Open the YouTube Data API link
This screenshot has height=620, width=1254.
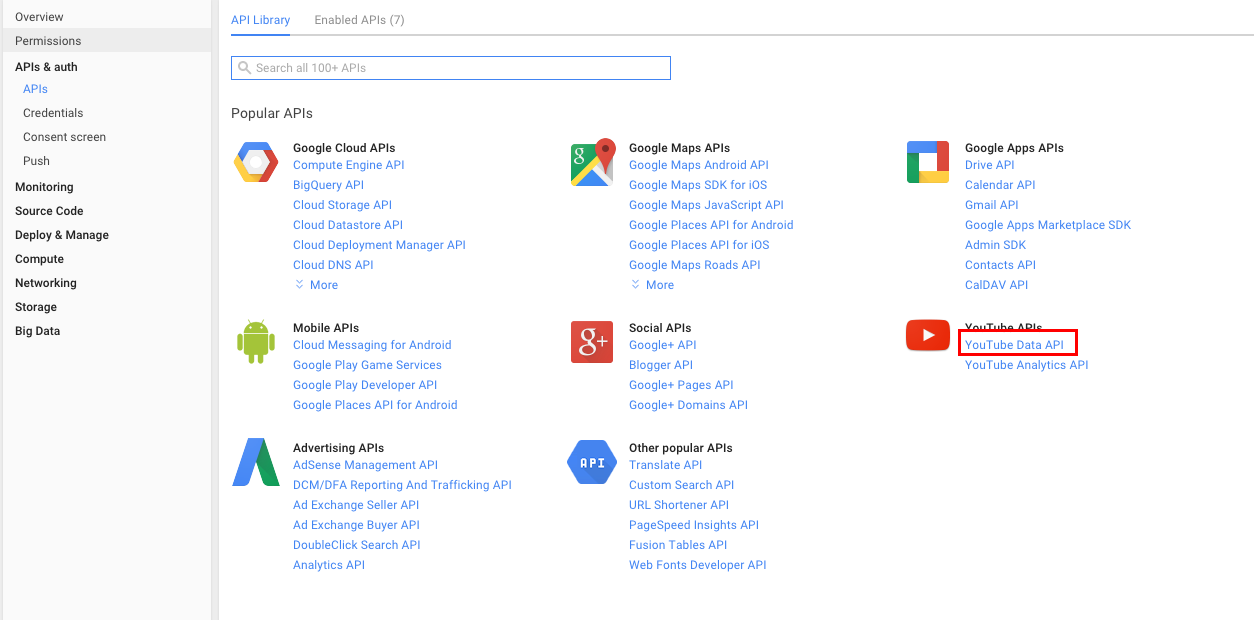click(1014, 345)
